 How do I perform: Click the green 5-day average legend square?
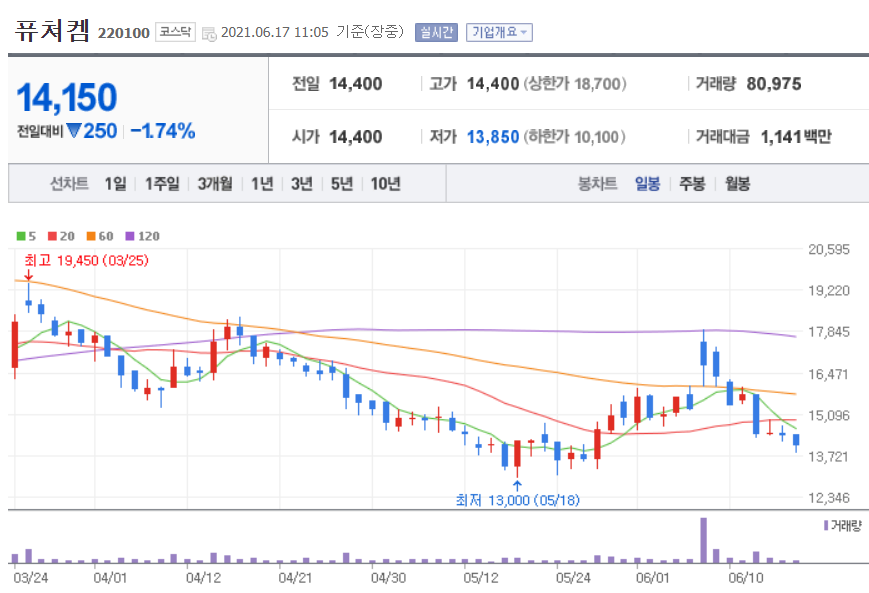point(21,236)
